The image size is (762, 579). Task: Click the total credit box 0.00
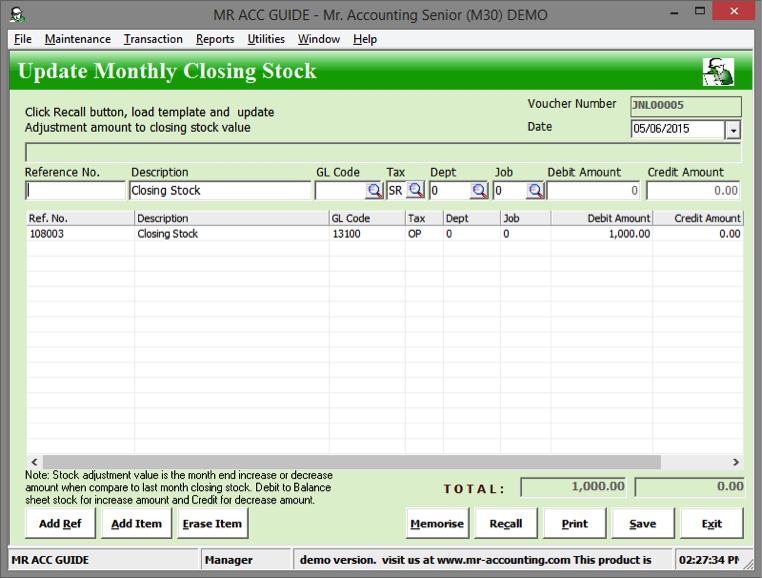coord(689,487)
